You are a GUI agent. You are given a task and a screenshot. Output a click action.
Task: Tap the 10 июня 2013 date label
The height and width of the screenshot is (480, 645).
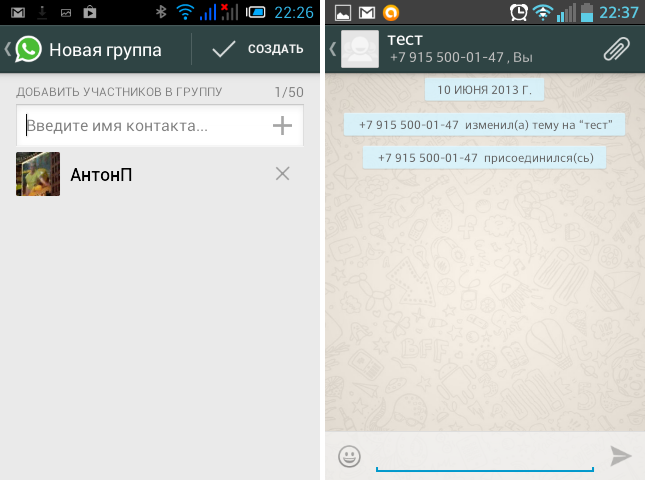coord(484,90)
